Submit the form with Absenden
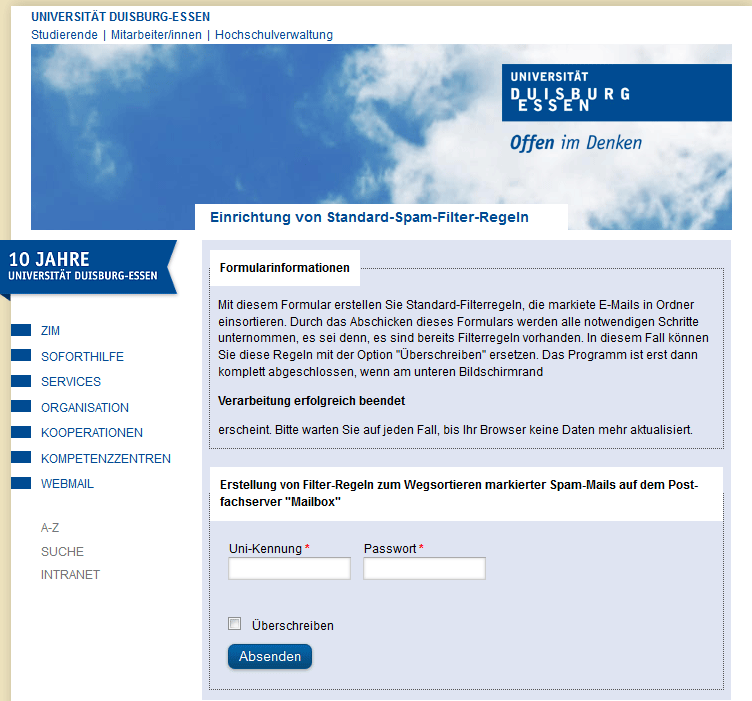Image resolution: width=752 pixels, height=701 pixels. (270, 657)
